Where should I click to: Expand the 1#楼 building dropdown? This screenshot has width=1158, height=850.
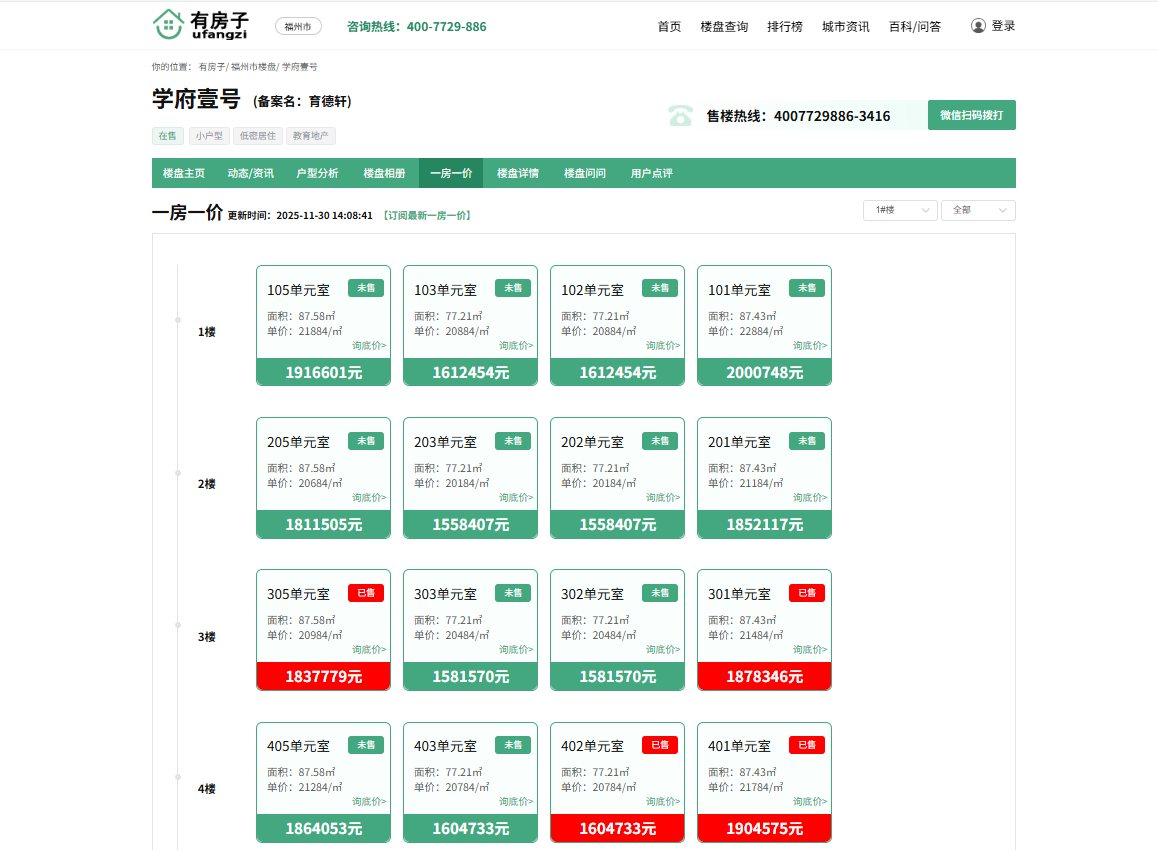[x=899, y=210]
